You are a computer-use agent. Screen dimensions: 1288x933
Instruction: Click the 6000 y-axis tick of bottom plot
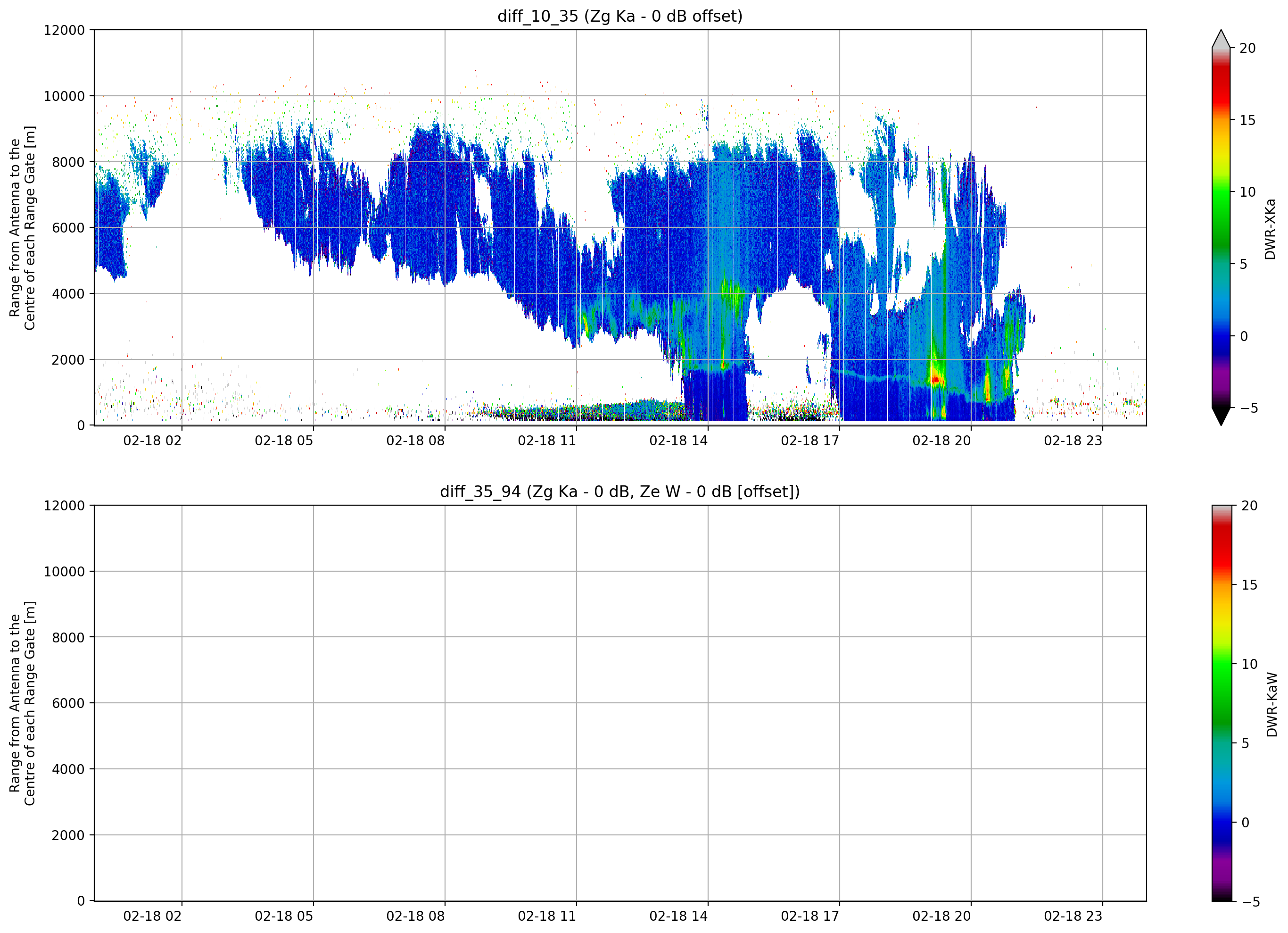(68, 703)
